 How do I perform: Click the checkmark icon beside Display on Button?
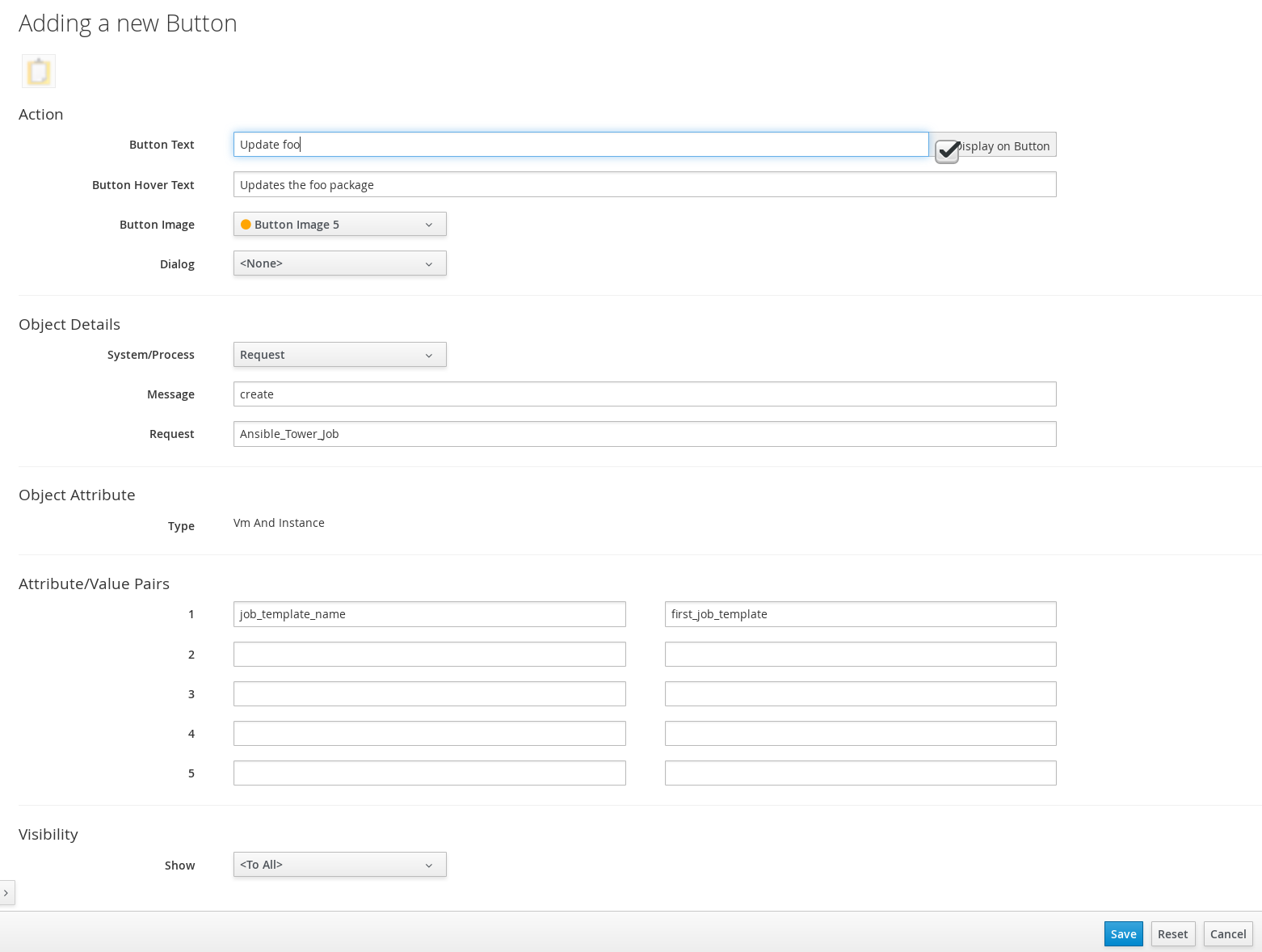click(946, 151)
